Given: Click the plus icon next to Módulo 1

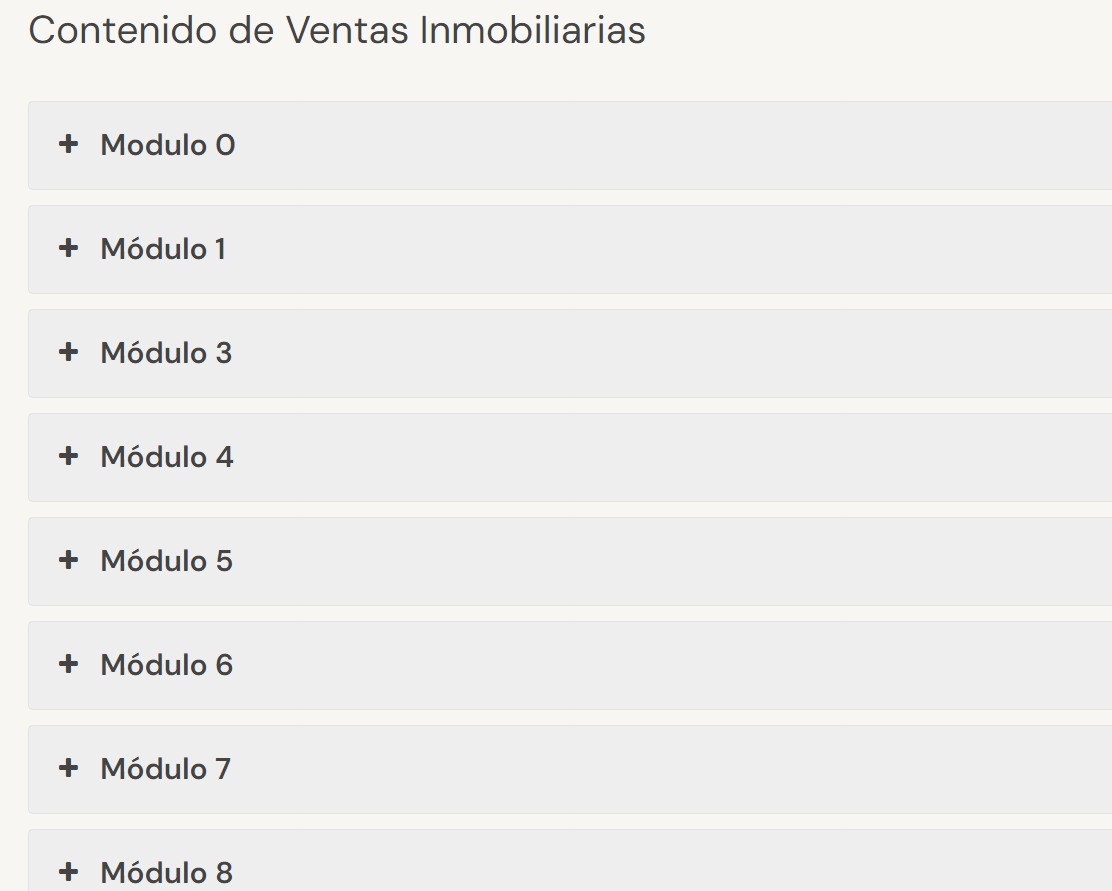Looking at the screenshot, I should [x=68, y=248].
